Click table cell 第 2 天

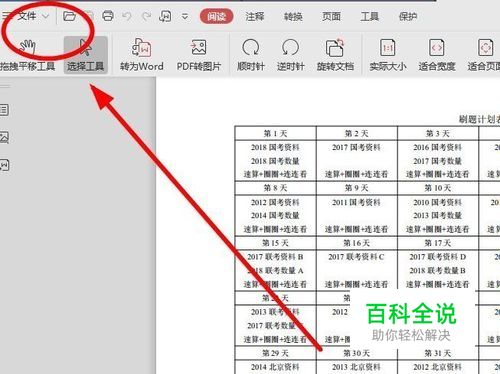point(356,133)
